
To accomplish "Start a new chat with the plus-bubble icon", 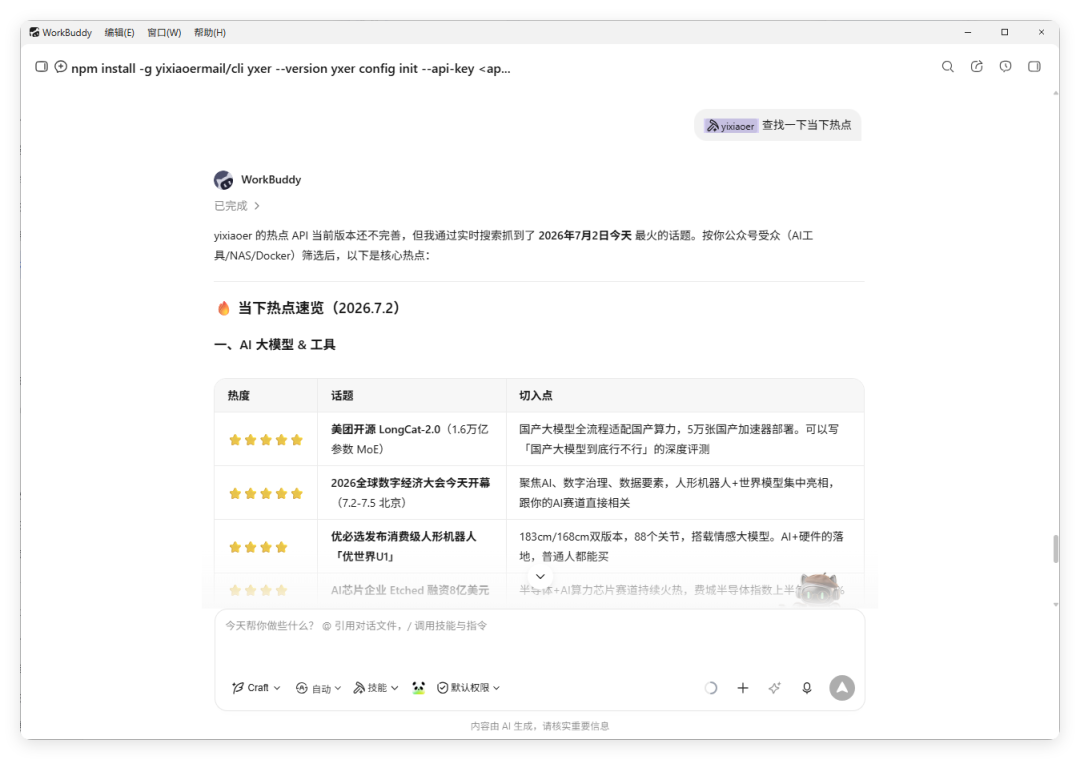I will 61,67.
